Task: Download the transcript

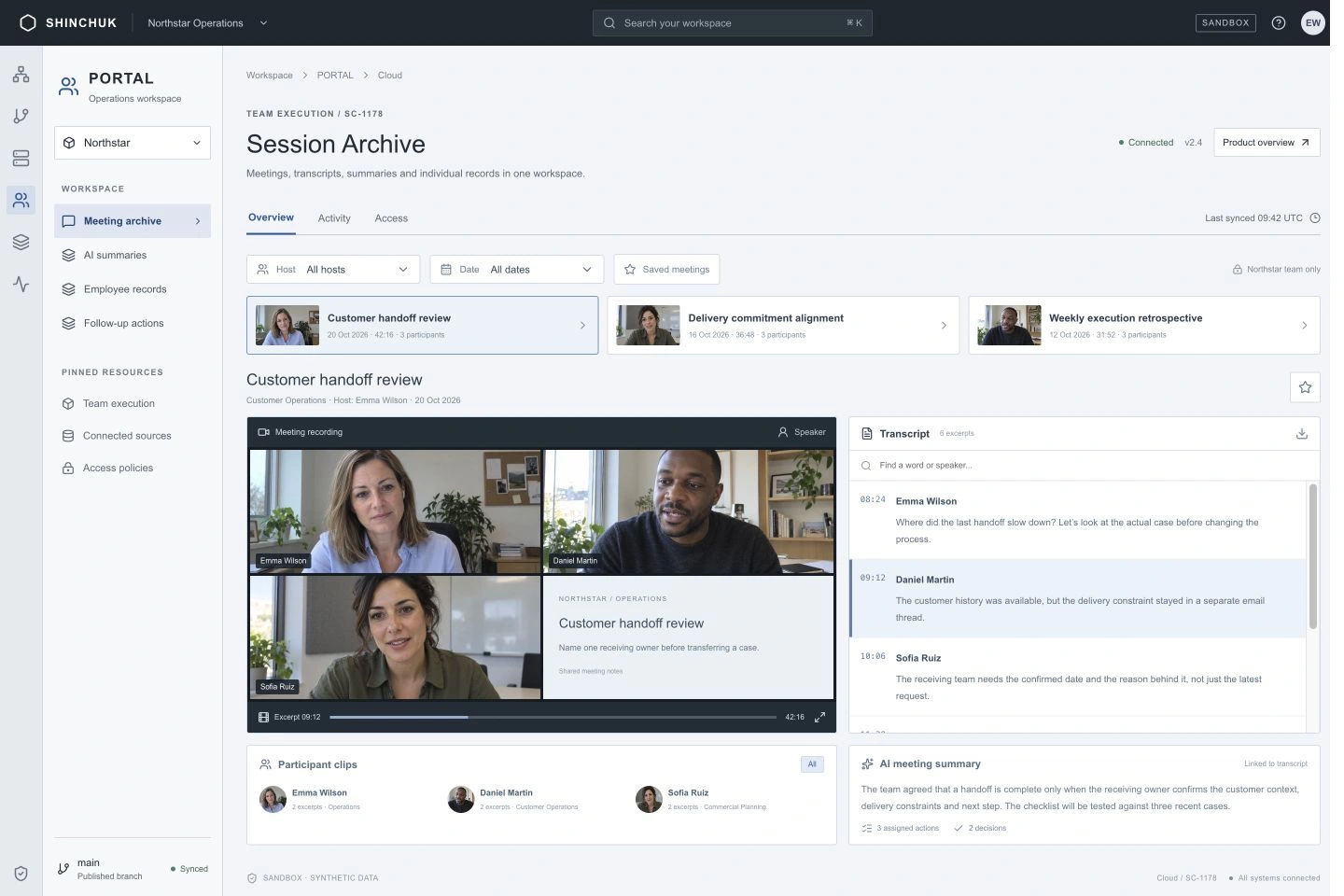Action: [1302, 434]
